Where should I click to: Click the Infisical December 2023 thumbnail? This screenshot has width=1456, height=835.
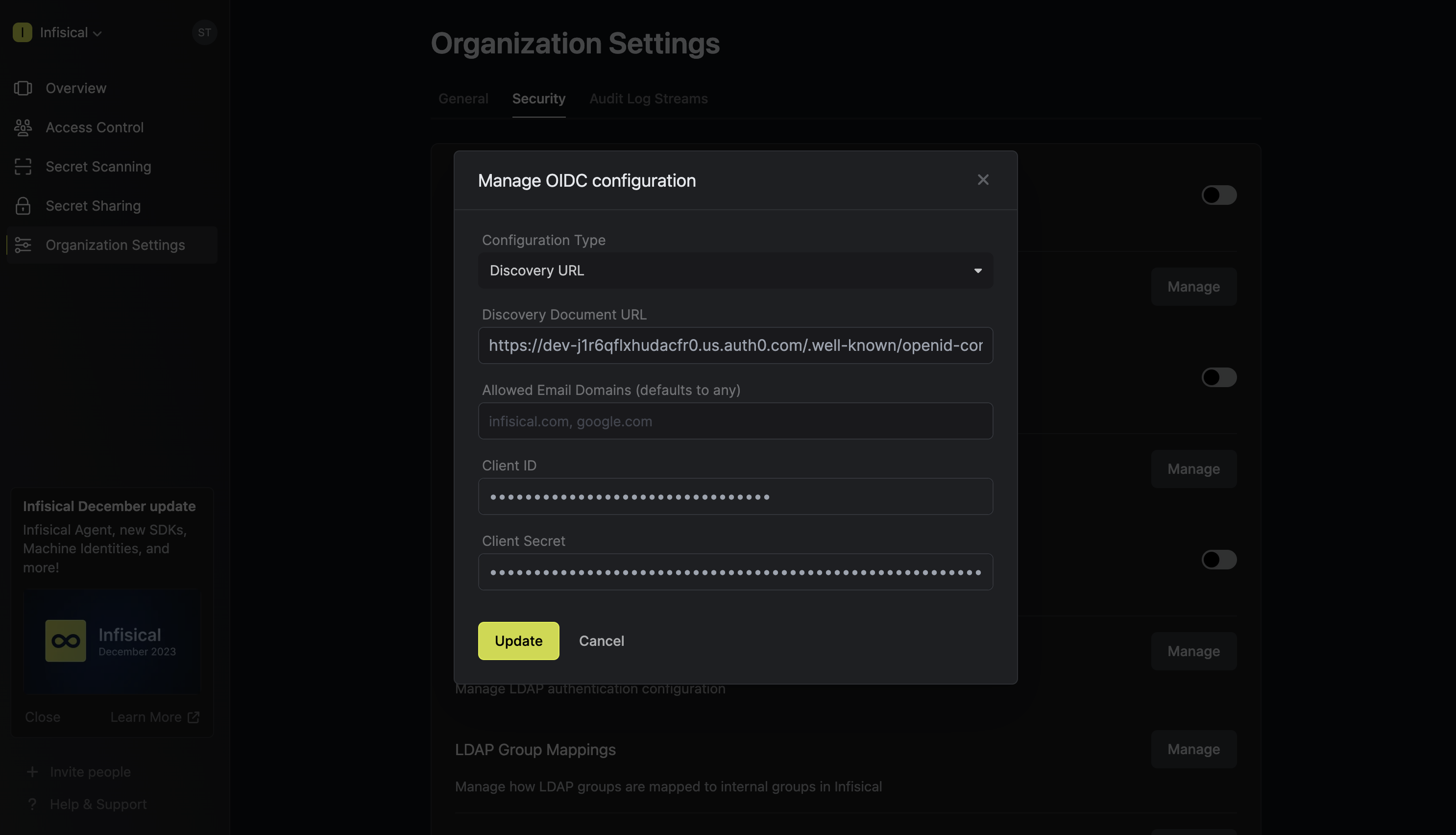[112, 640]
